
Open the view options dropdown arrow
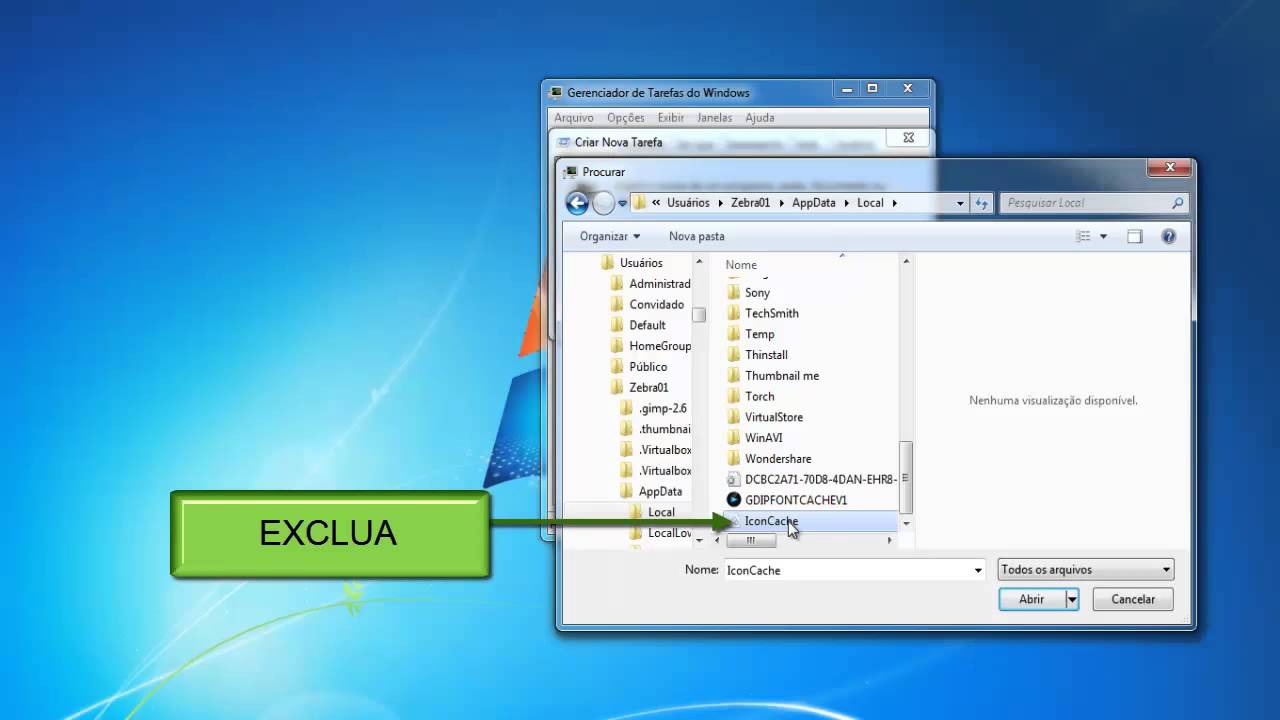point(1104,237)
